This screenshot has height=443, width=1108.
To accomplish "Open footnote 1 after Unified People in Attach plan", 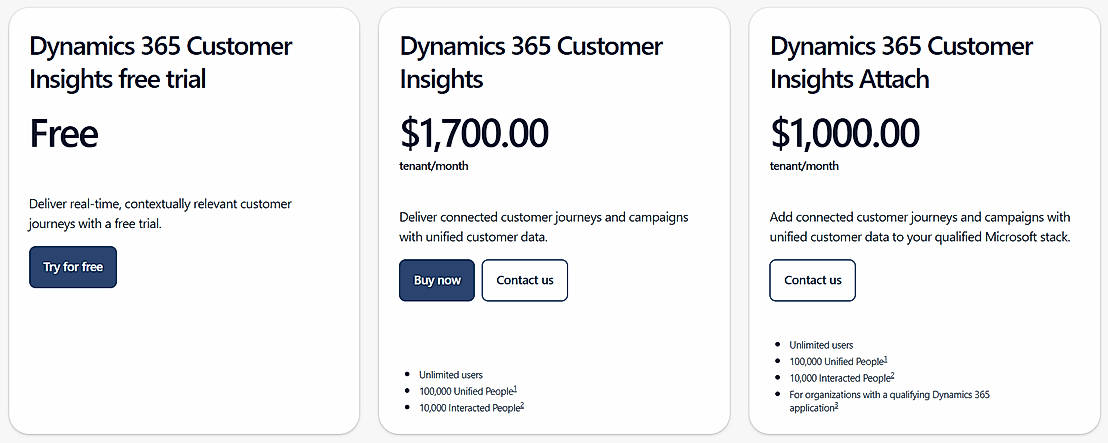I will (x=885, y=358).
